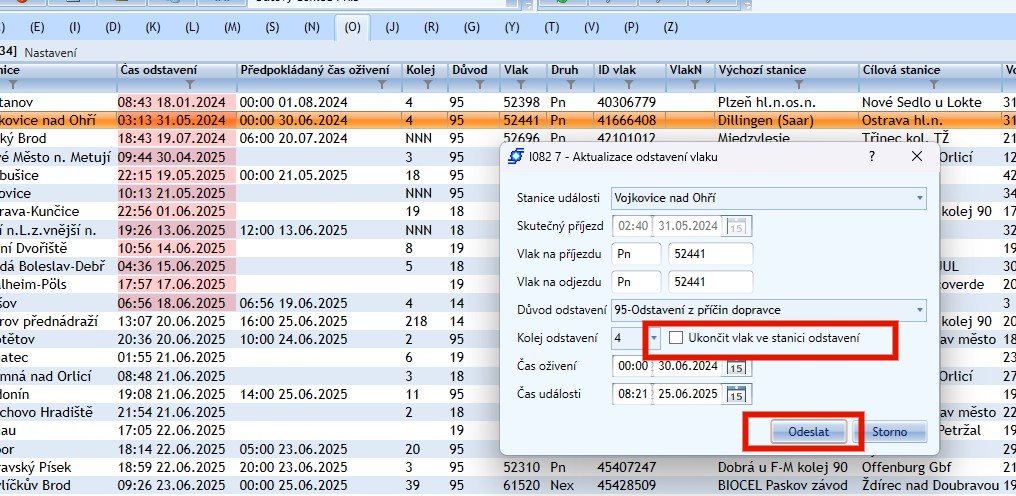Viewport: 1016px width, 496px height.
Task: Click the Vlak na příjezdu number field
Action: click(x=710, y=255)
